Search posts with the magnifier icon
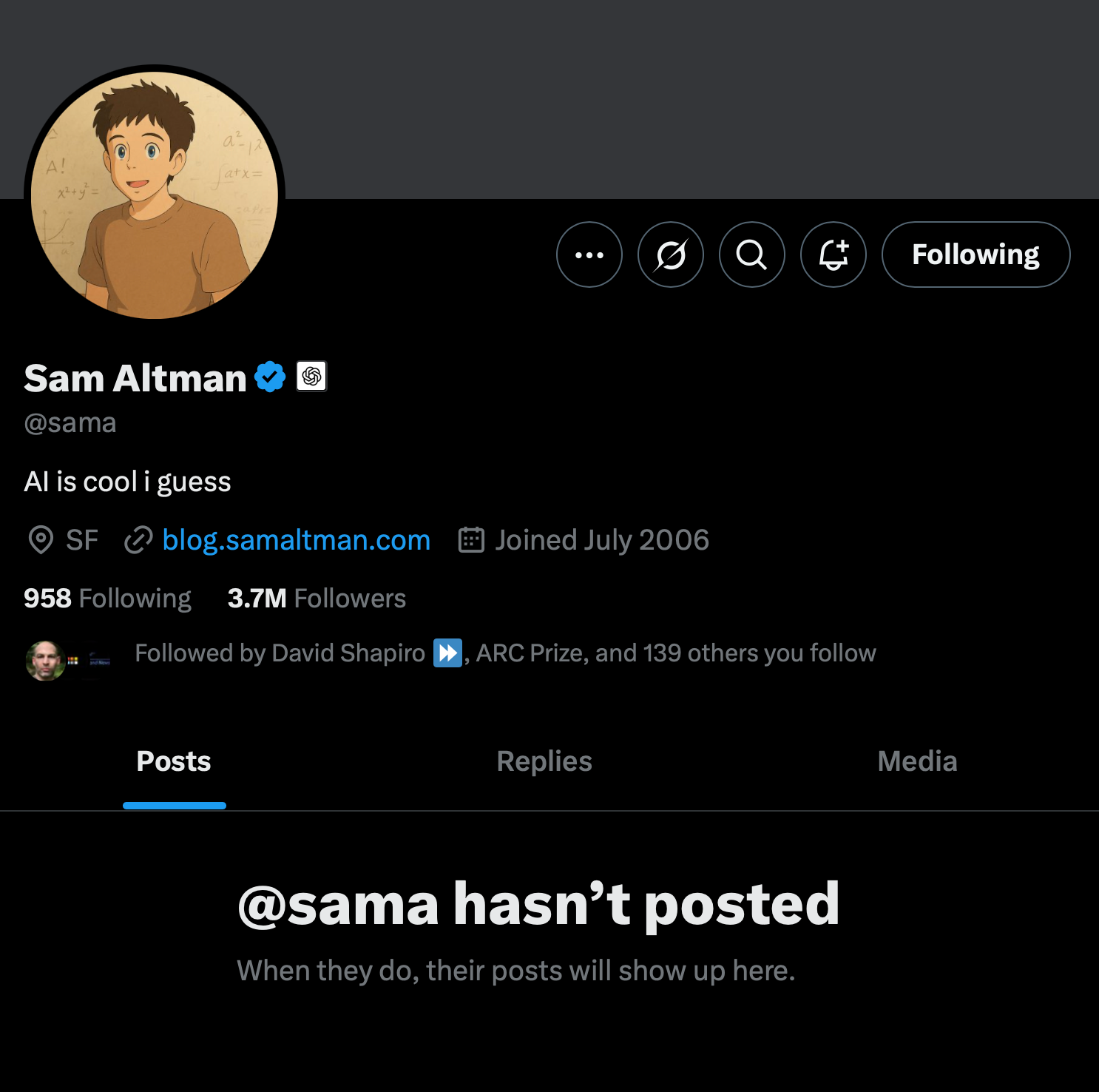The width and height of the screenshot is (1099, 1092). (751, 255)
